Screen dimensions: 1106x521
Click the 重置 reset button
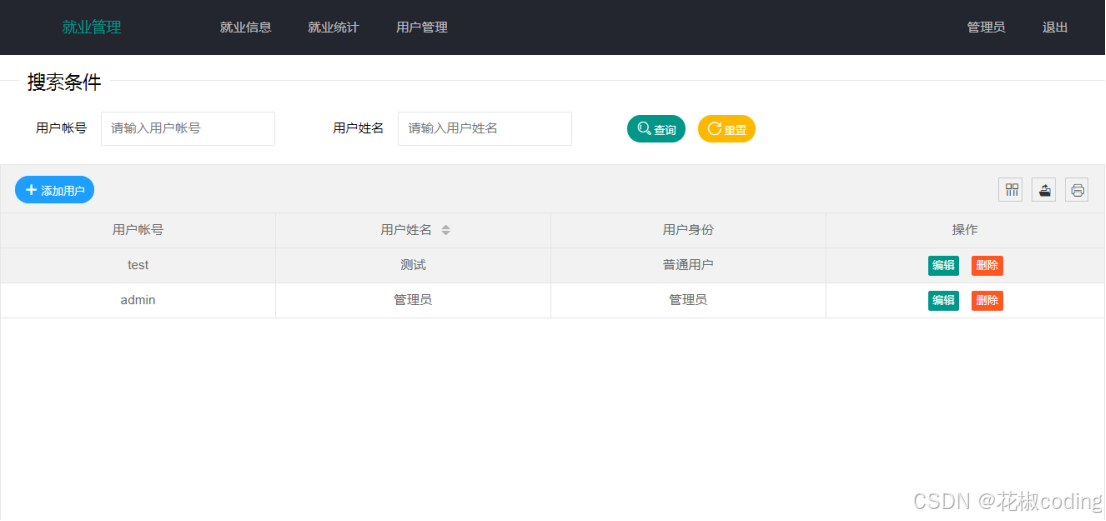pos(727,129)
